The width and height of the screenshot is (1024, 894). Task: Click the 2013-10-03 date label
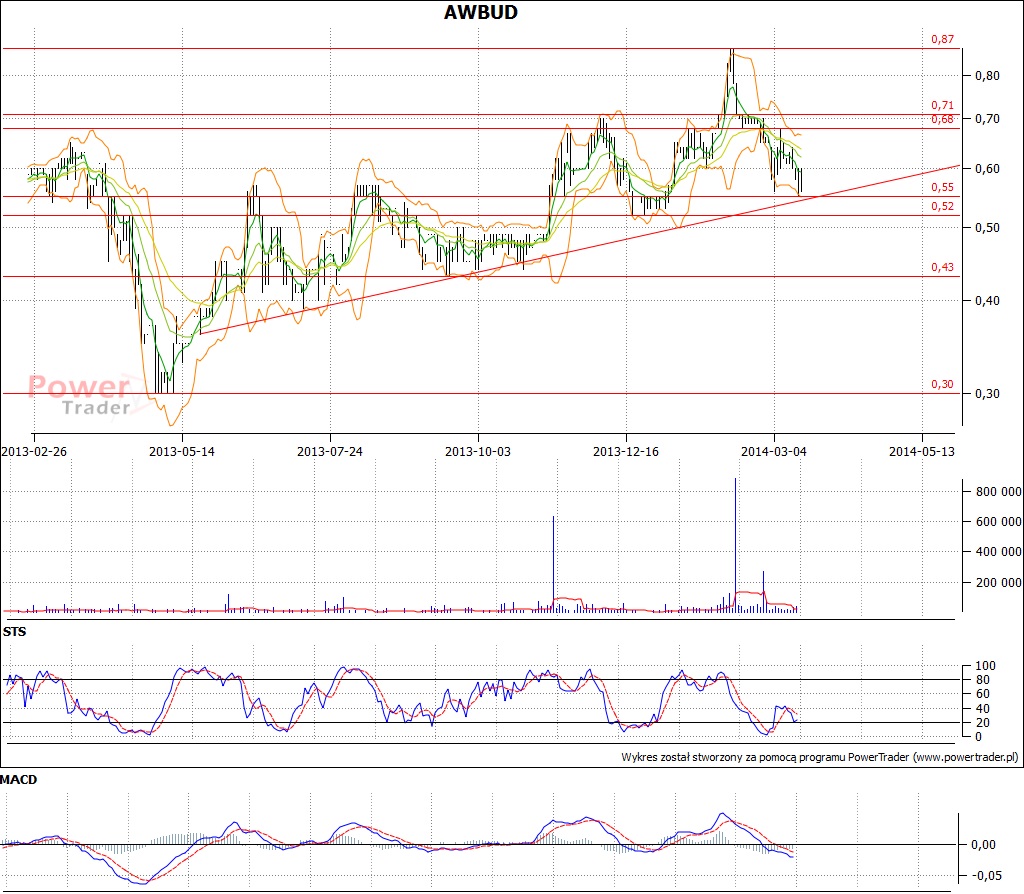coord(478,451)
